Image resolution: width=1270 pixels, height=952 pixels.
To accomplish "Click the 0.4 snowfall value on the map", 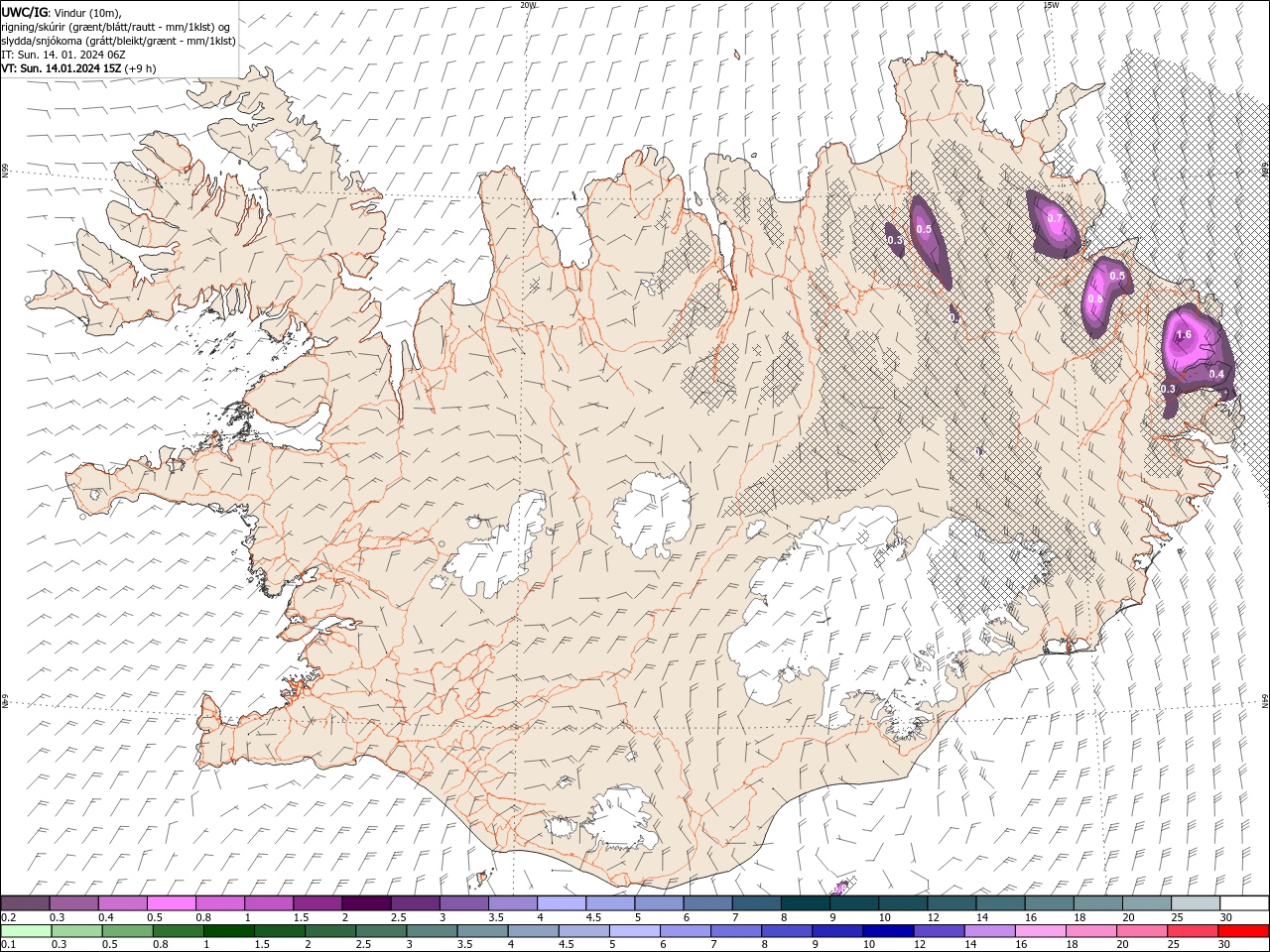I will point(1216,374).
